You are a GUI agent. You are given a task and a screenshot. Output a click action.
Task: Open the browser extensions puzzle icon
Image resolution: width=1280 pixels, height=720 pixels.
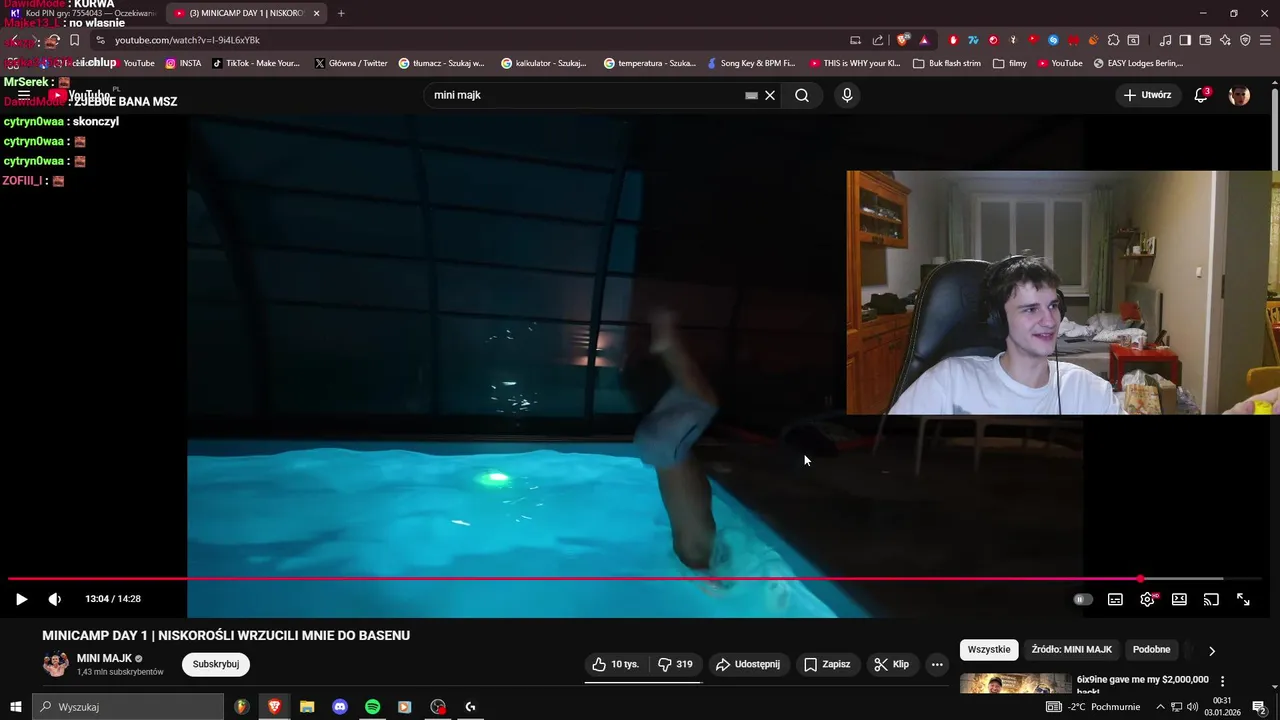(x=1113, y=40)
